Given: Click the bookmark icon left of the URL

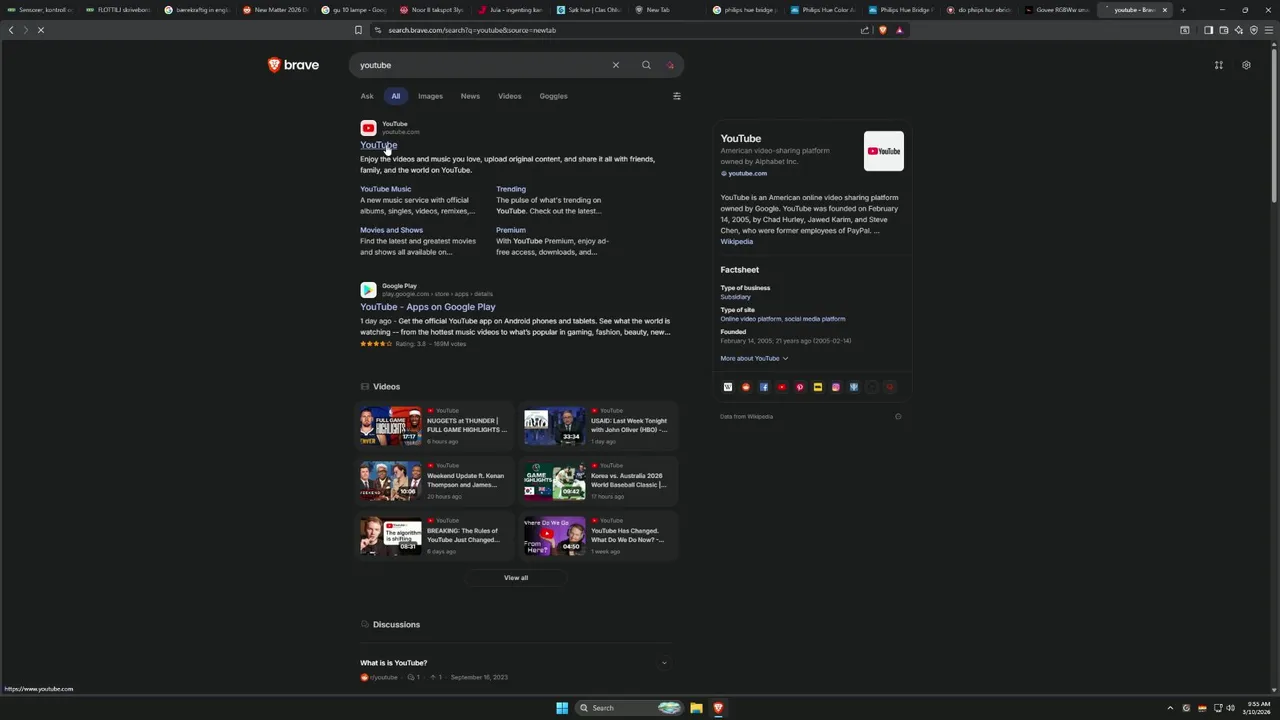Looking at the screenshot, I should pos(358,30).
